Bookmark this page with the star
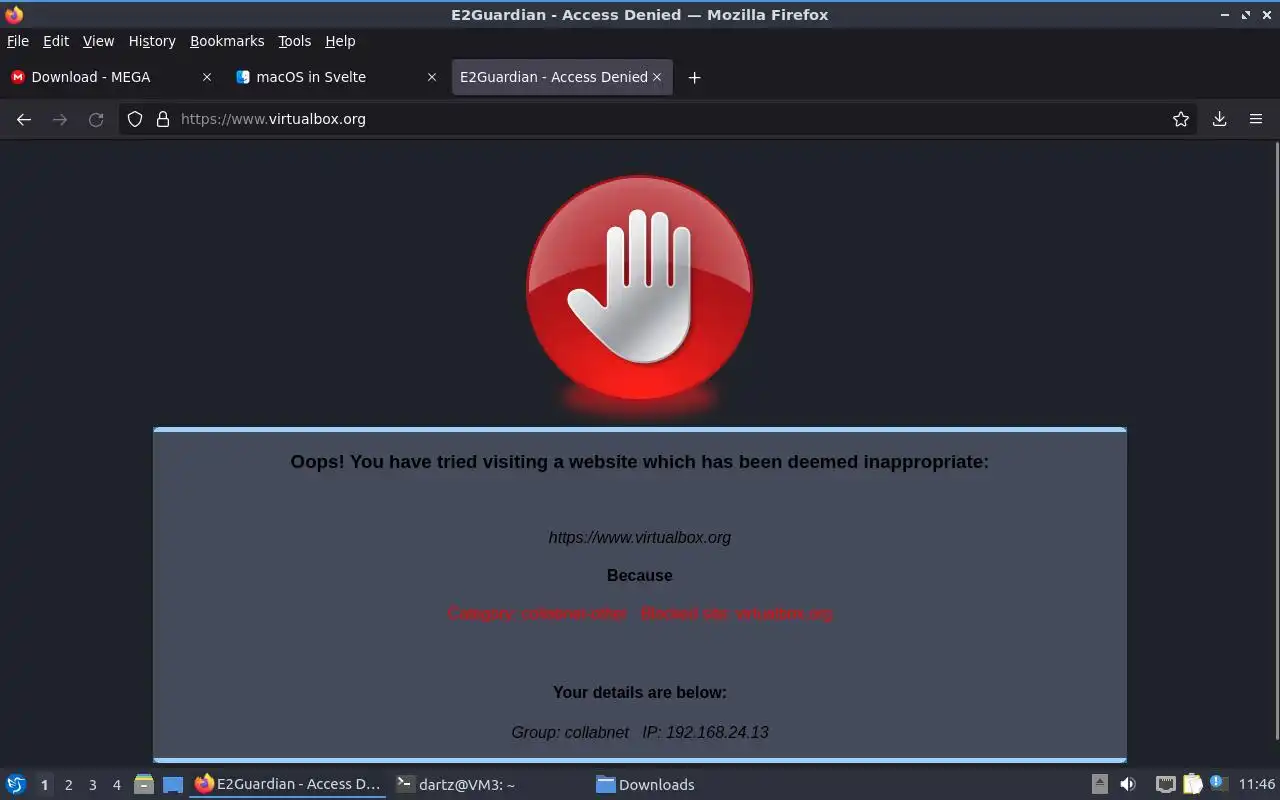 click(1181, 119)
